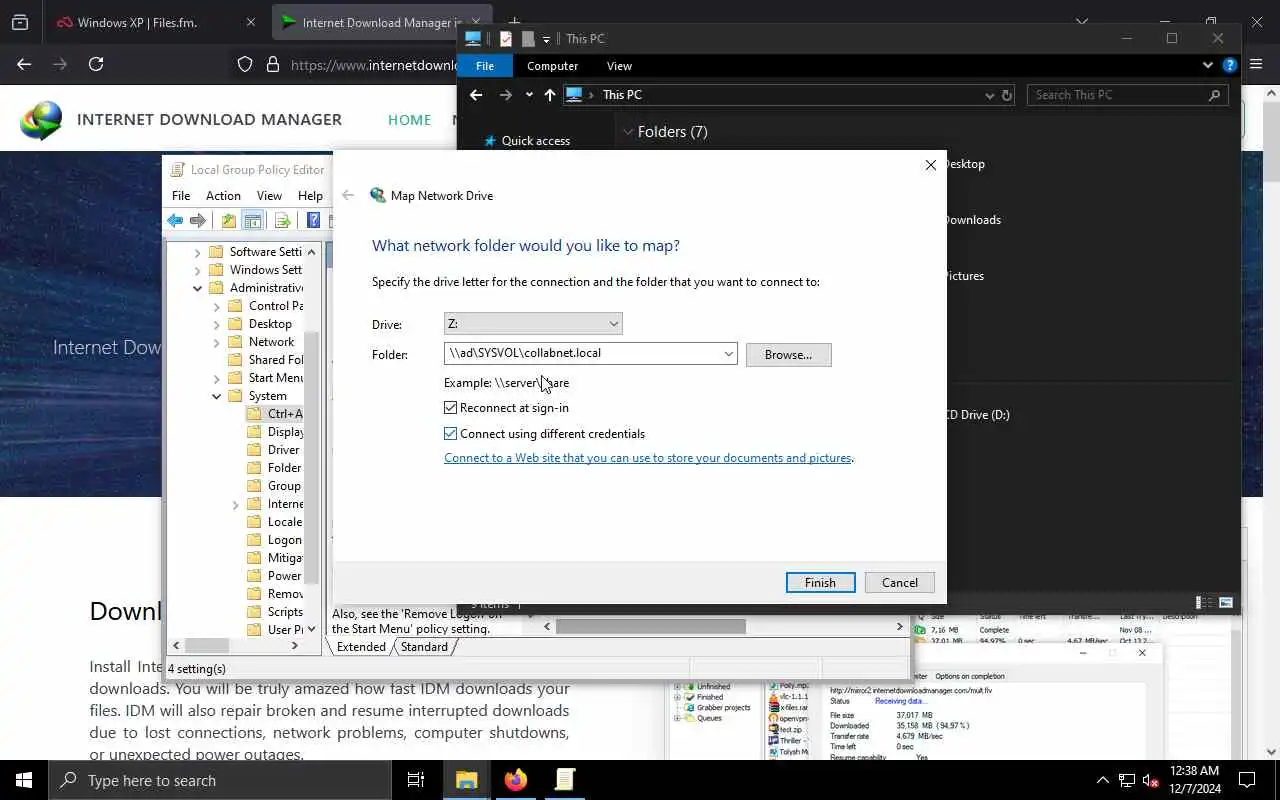Viewport: 1280px width, 800px height.
Task: Click Policy Editor right pane horizontal scrollbar
Action: [722, 627]
